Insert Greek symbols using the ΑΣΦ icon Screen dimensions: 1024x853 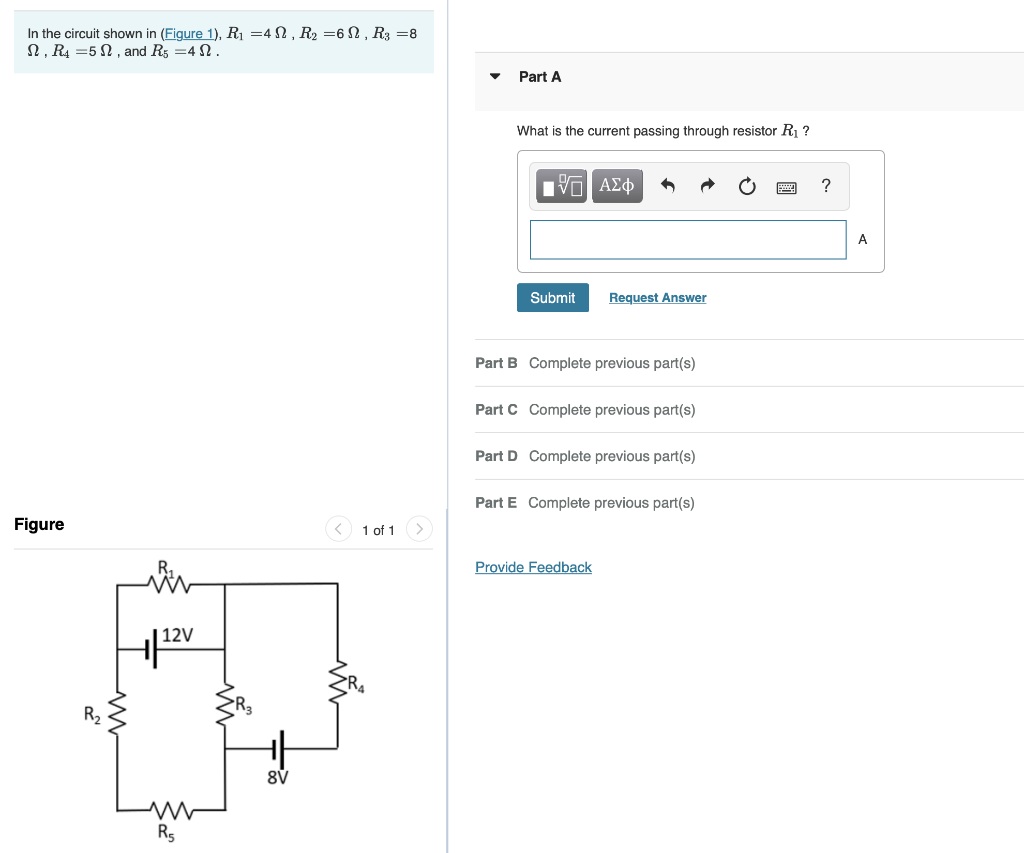(617, 185)
